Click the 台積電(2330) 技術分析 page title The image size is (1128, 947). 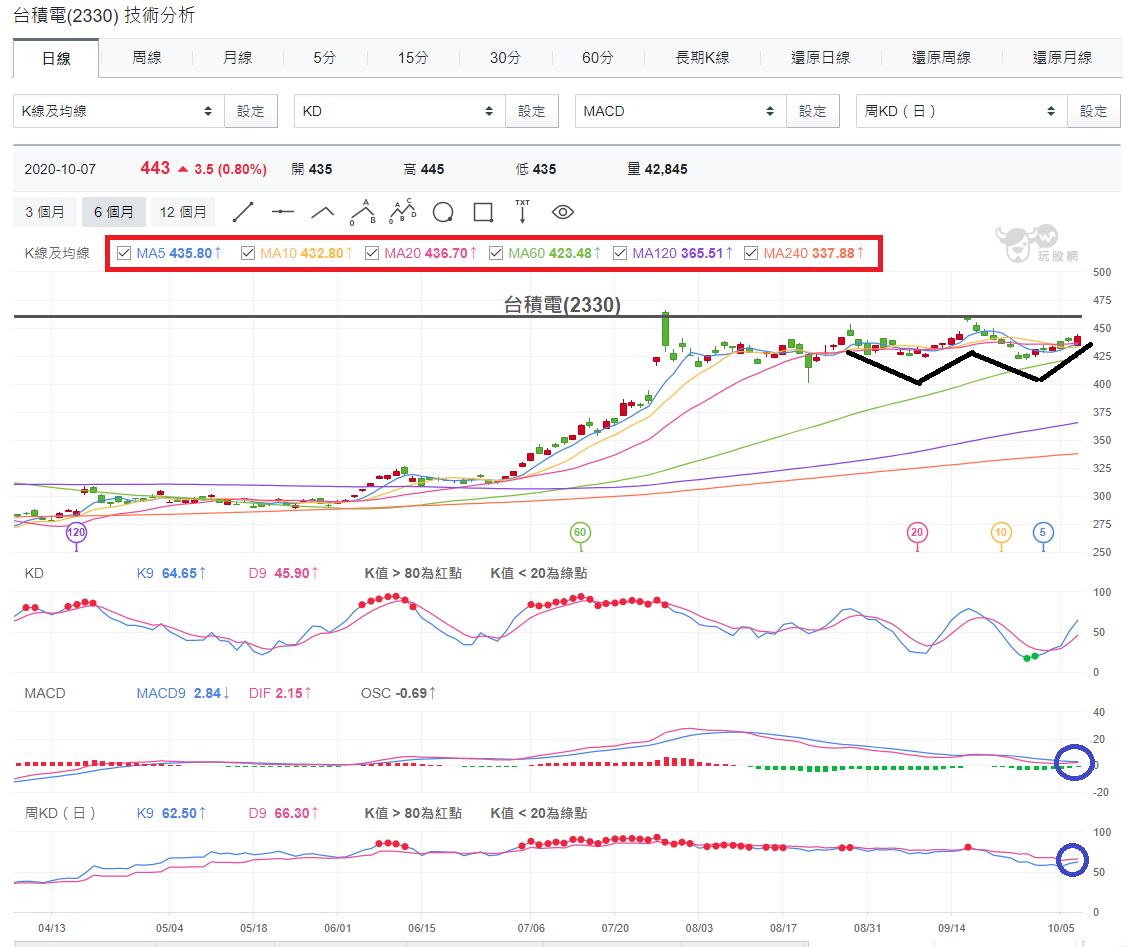coord(104,15)
